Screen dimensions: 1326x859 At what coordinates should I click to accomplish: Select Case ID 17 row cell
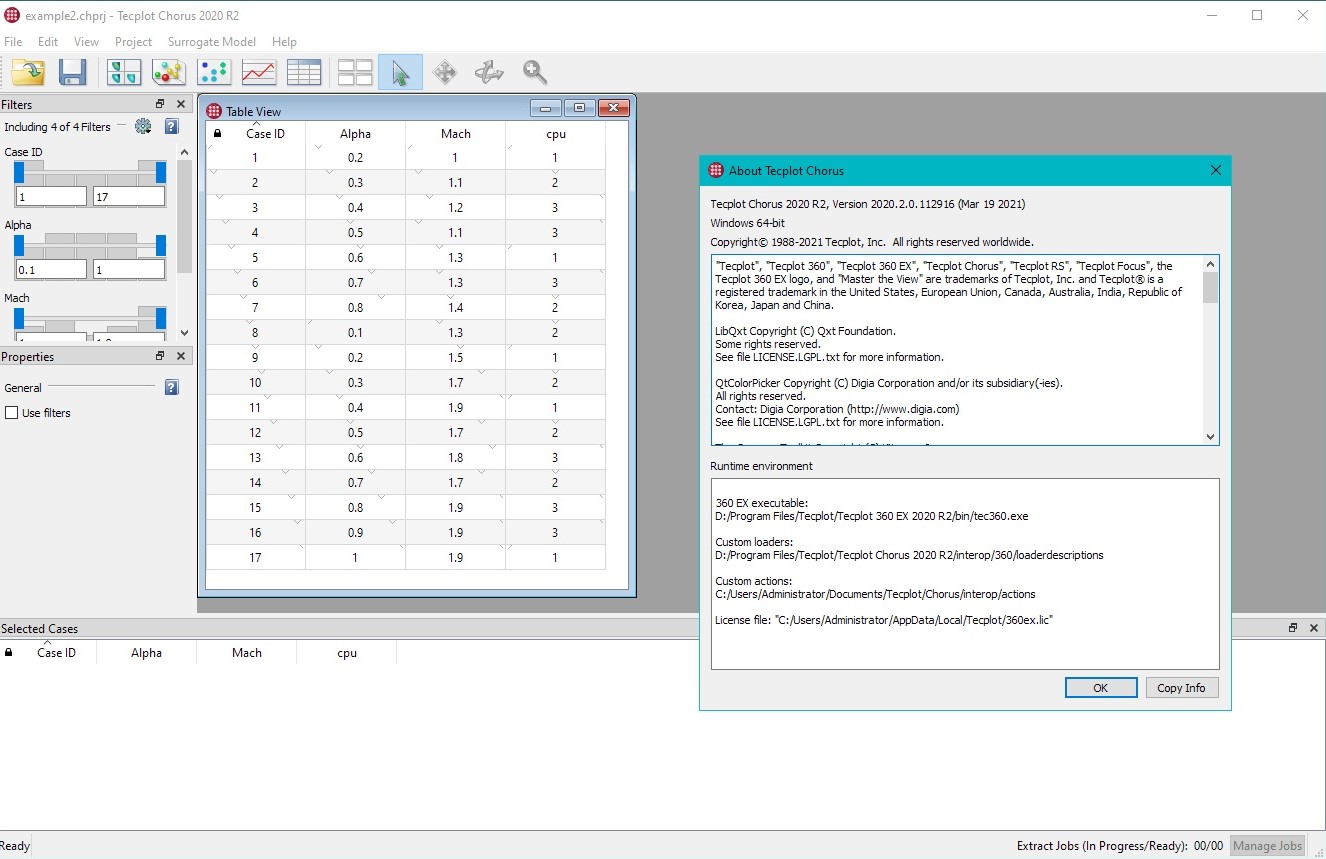pyautogui.click(x=255, y=557)
